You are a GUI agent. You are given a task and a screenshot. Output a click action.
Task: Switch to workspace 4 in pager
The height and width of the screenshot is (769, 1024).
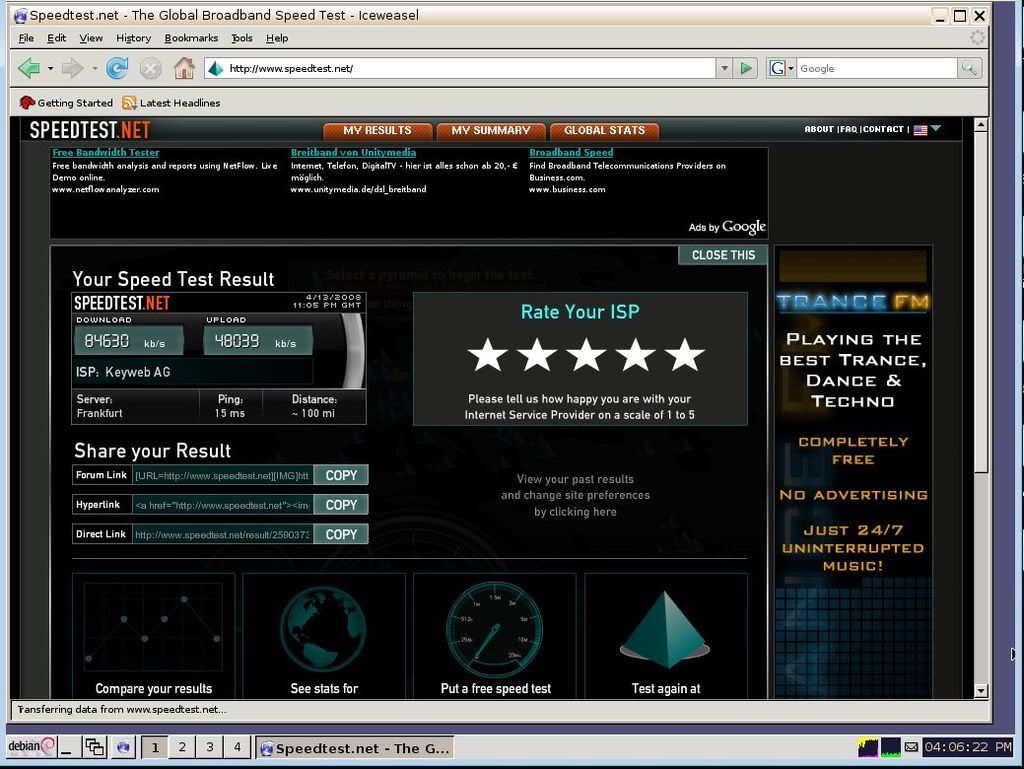237,747
